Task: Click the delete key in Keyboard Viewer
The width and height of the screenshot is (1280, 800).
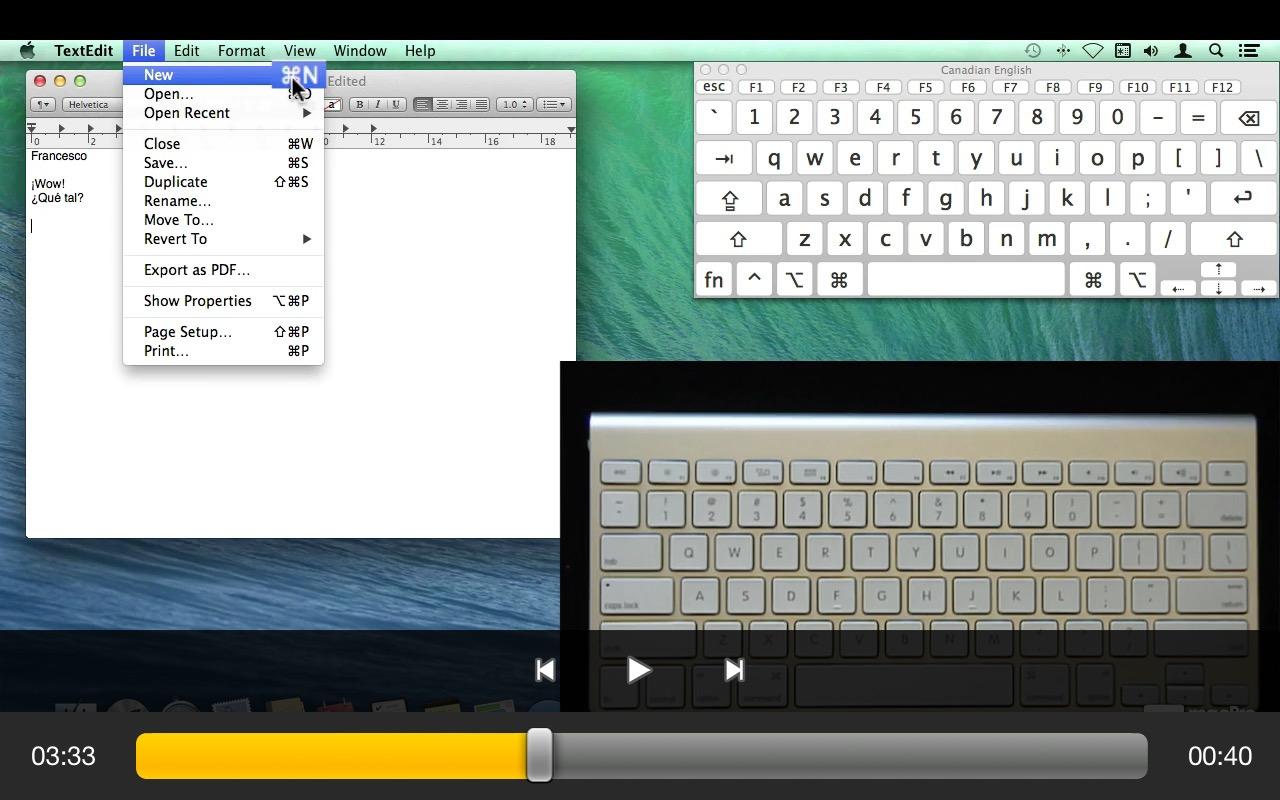Action: click(1248, 118)
